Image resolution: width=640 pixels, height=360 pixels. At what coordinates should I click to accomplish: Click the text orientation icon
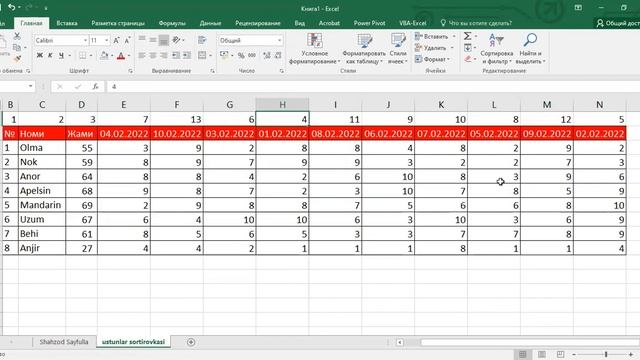tap(176, 40)
